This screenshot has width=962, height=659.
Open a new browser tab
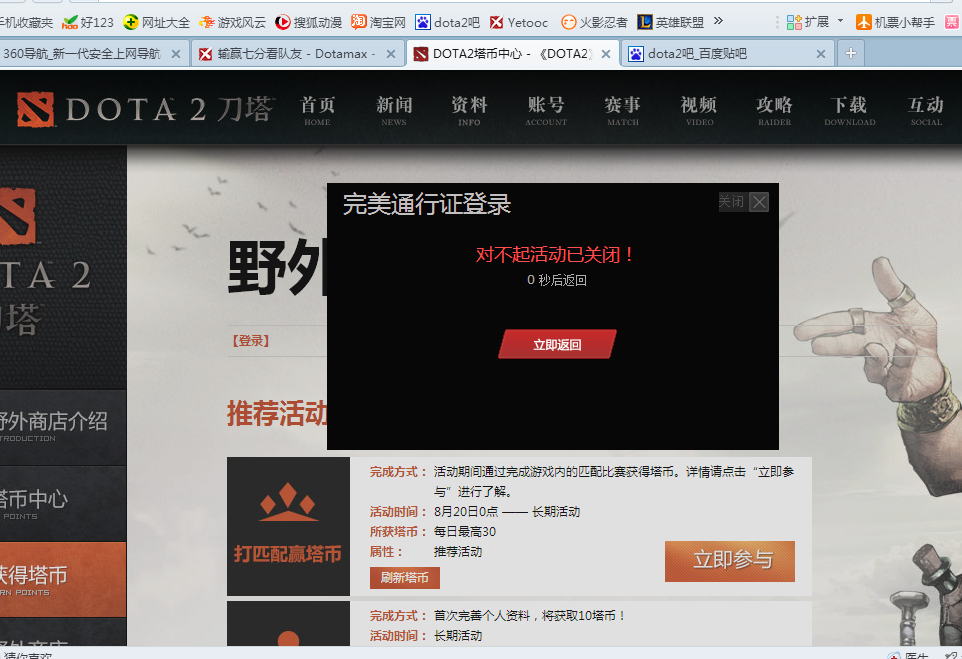(850, 53)
